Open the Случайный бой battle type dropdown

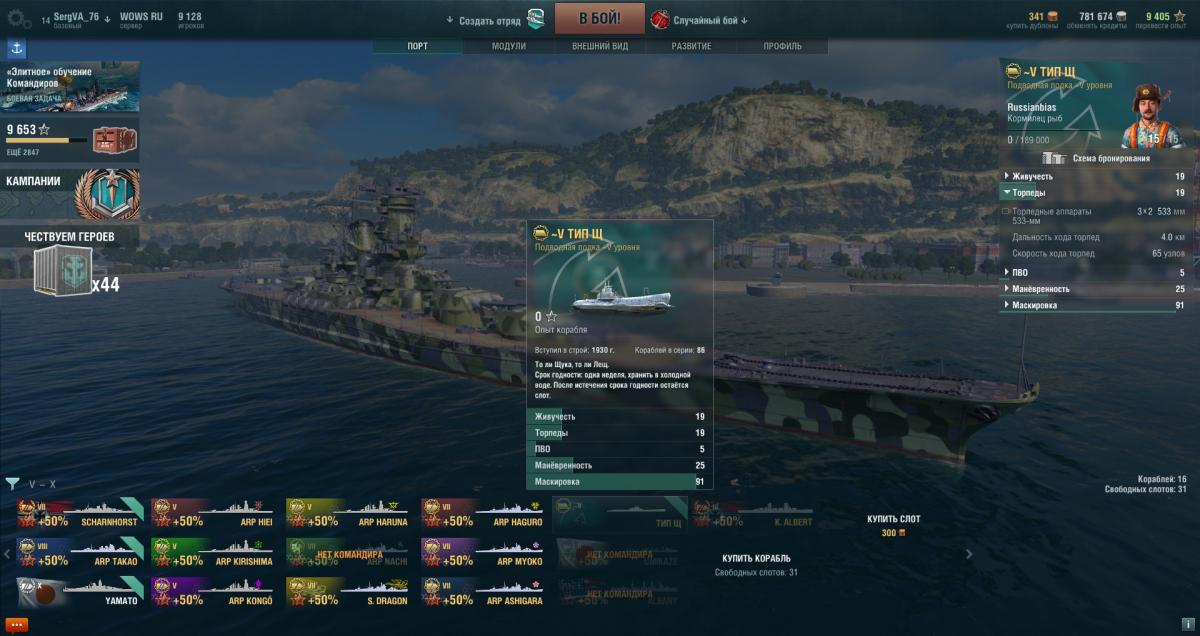700,20
